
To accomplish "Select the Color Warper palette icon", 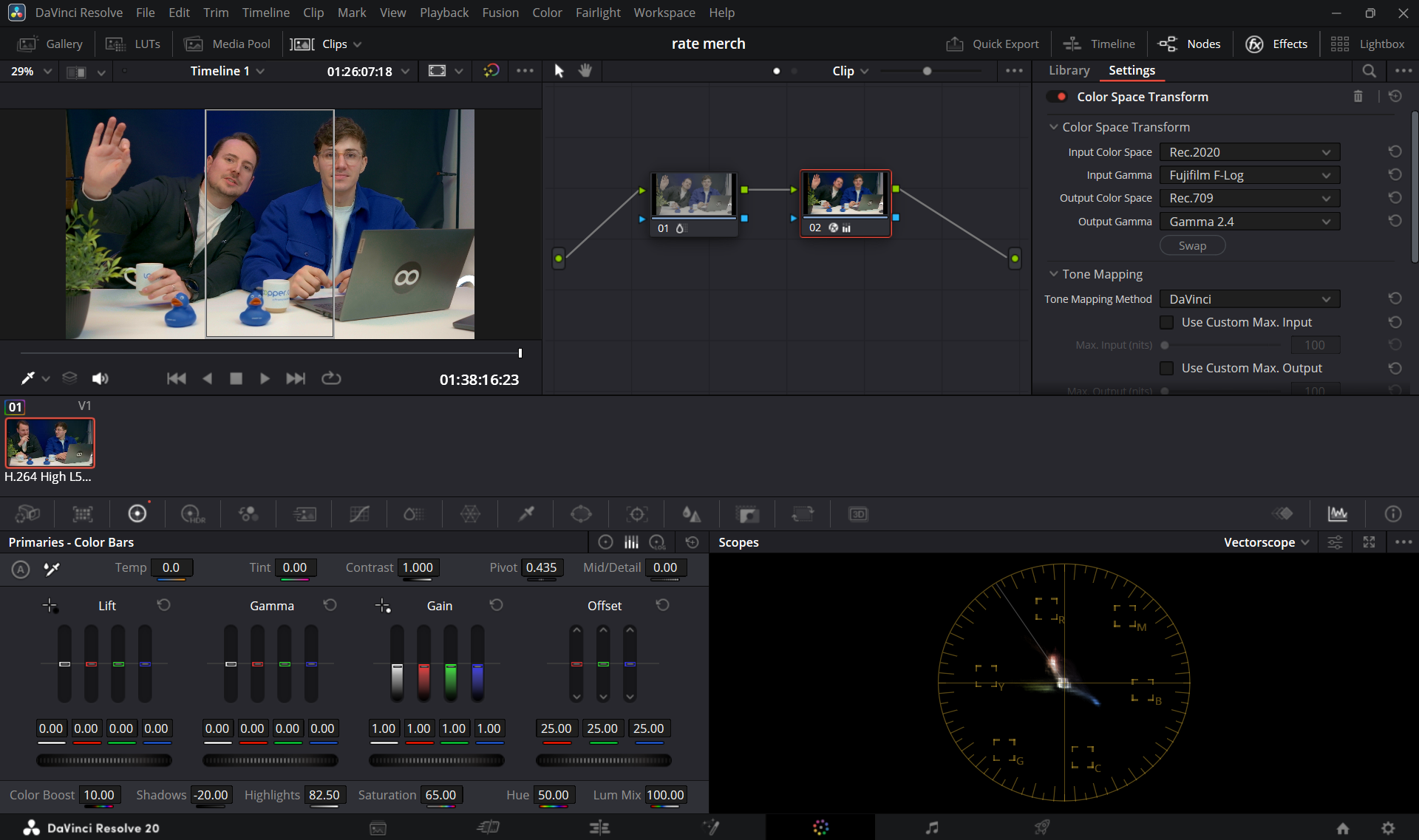I will coord(470,514).
